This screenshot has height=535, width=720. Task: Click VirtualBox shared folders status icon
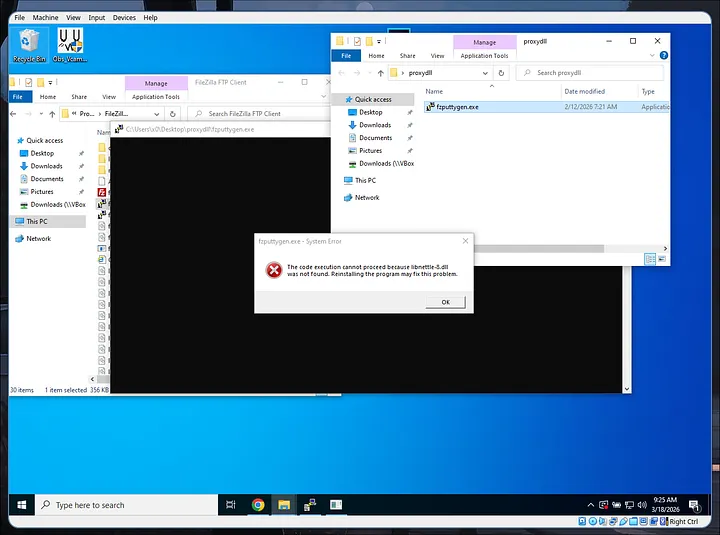click(x=634, y=521)
